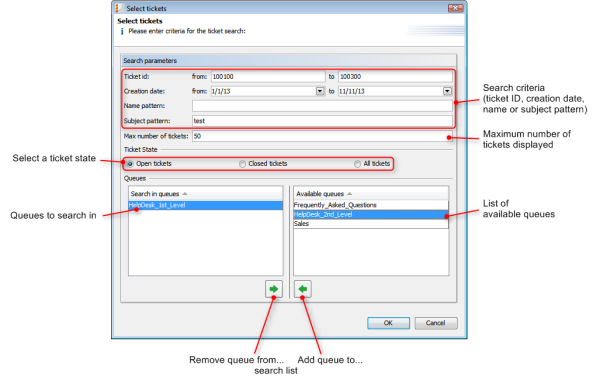The width and height of the screenshot is (600, 383).
Task: Click the Max number of tickets field
Action: [x=322, y=136]
